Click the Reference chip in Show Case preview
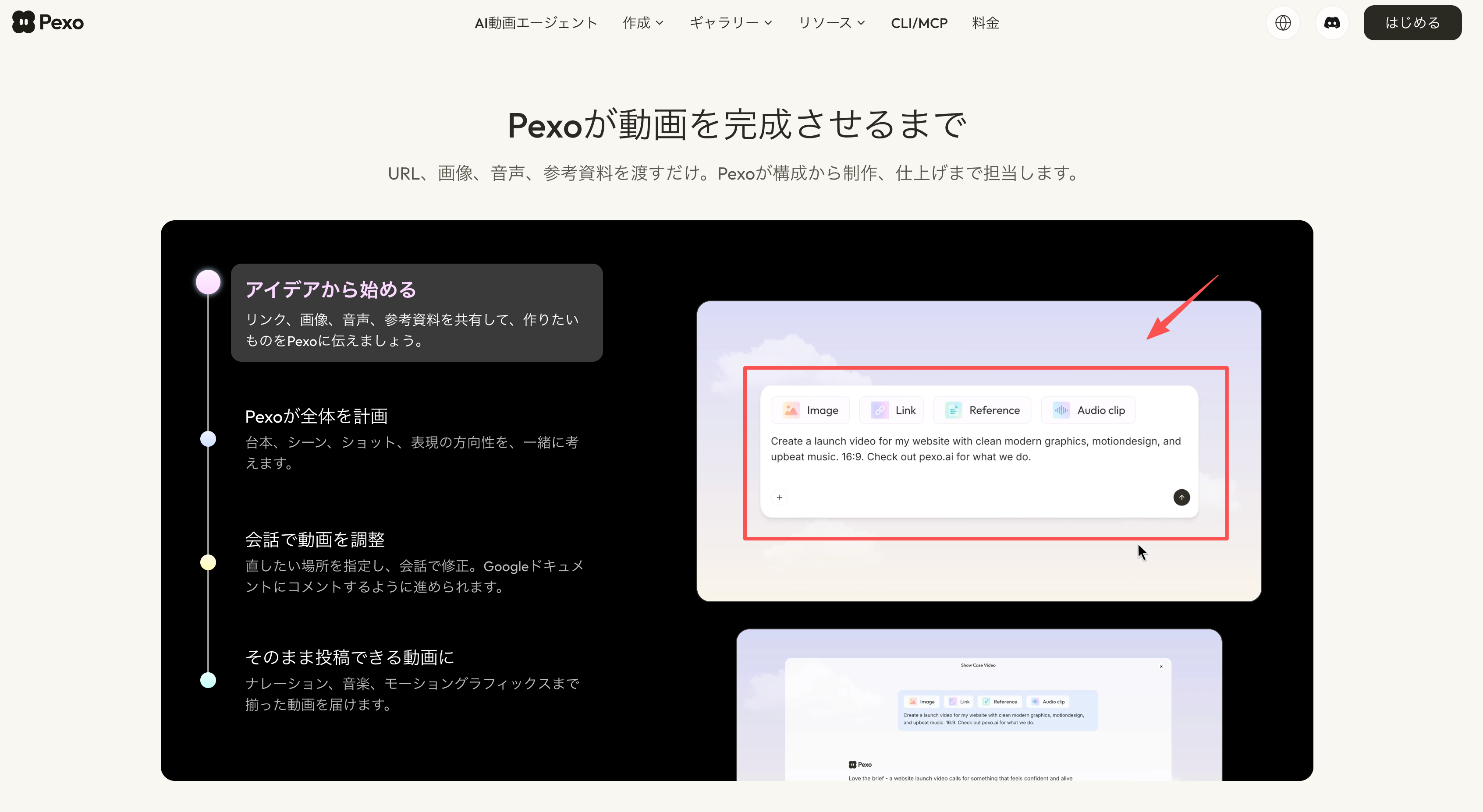Viewport: 1483px width, 812px height. 1000,702
